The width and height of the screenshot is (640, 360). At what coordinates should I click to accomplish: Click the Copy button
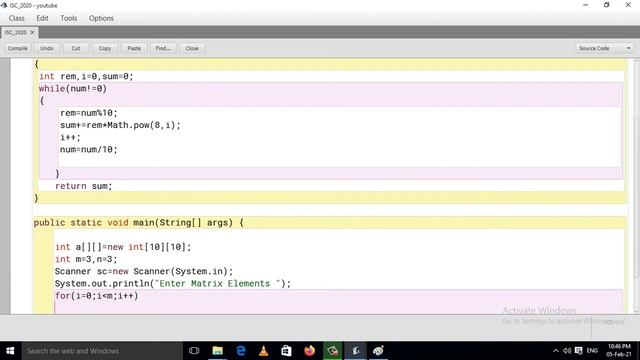[x=105, y=48]
